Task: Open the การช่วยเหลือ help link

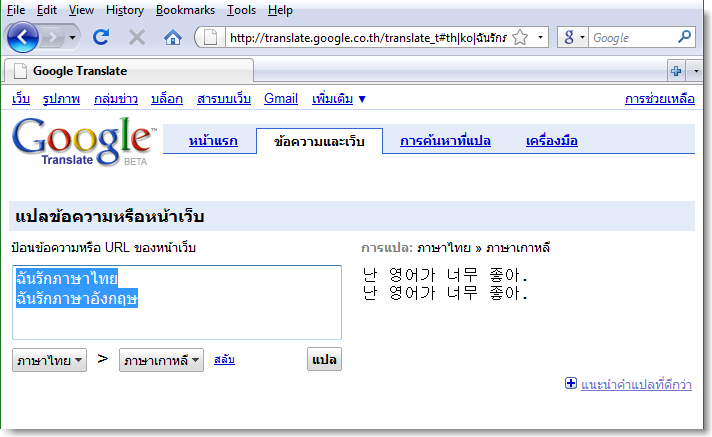Action: click(x=660, y=99)
